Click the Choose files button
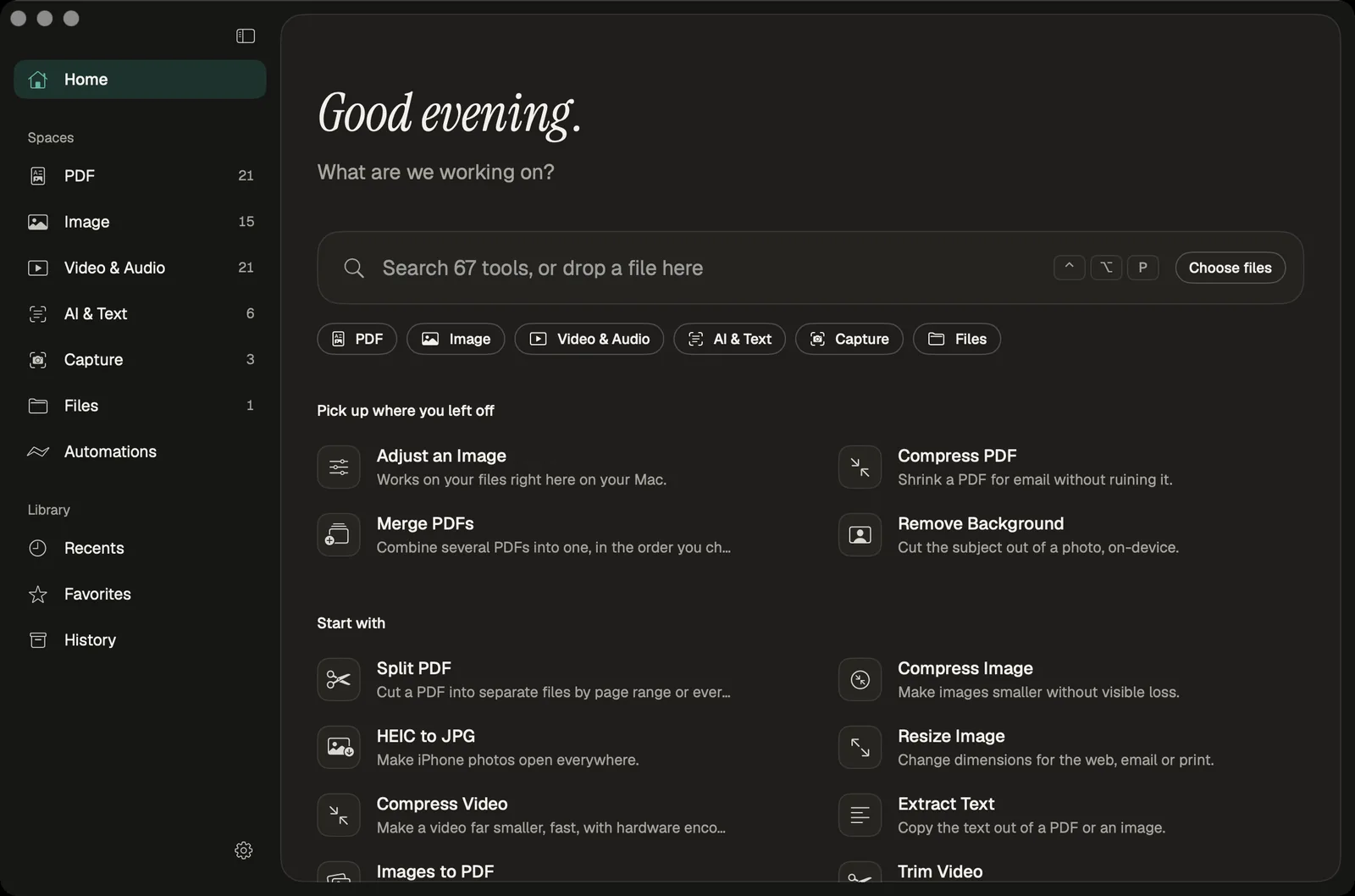The width and height of the screenshot is (1355, 896). pyautogui.click(x=1230, y=268)
